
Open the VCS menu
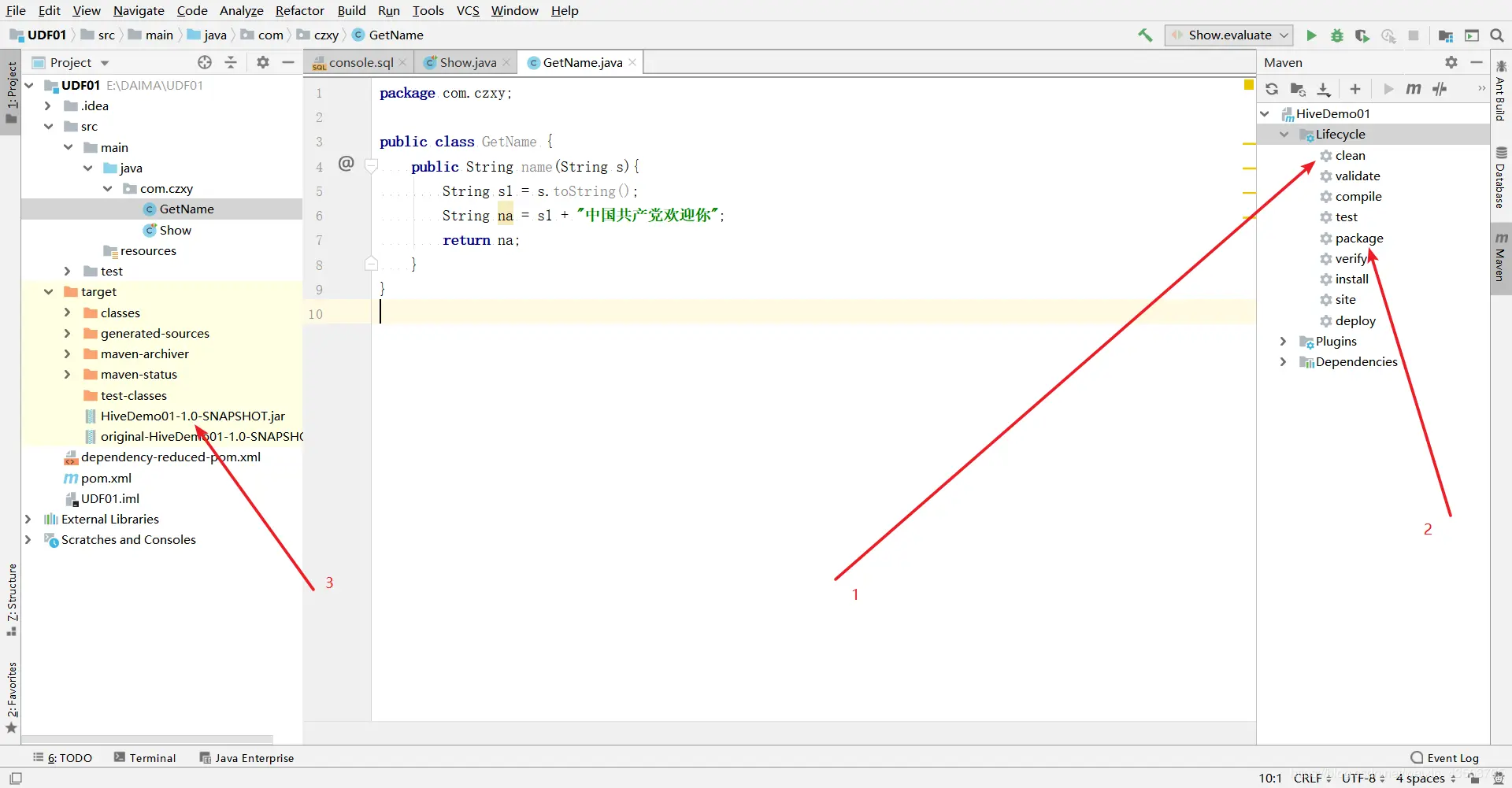(468, 10)
